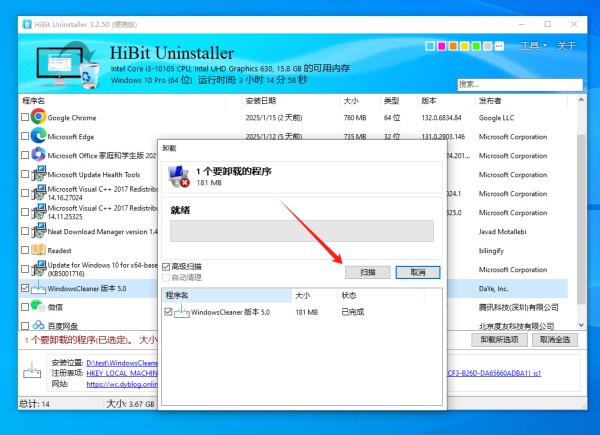Image resolution: width=600 pixels, height=435 pixels.
Task: Click the Readest book icon
Action: pyautogui.click(x=39, y=250)
